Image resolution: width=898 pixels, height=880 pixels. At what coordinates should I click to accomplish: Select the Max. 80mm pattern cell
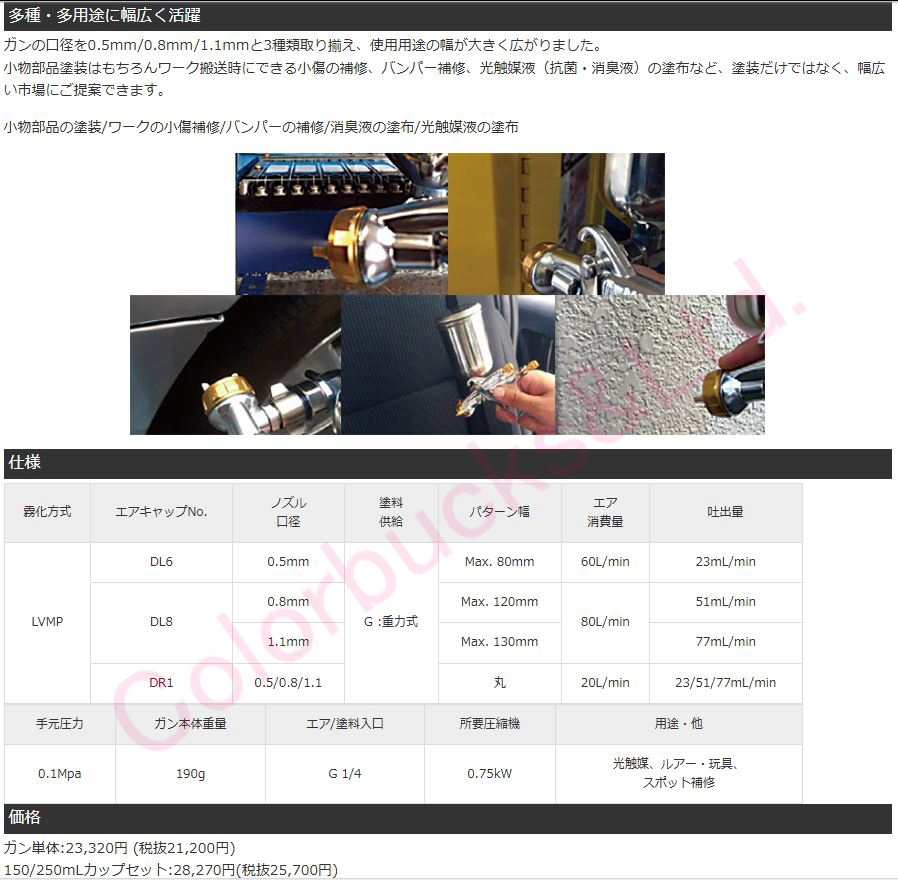(499, 562)
